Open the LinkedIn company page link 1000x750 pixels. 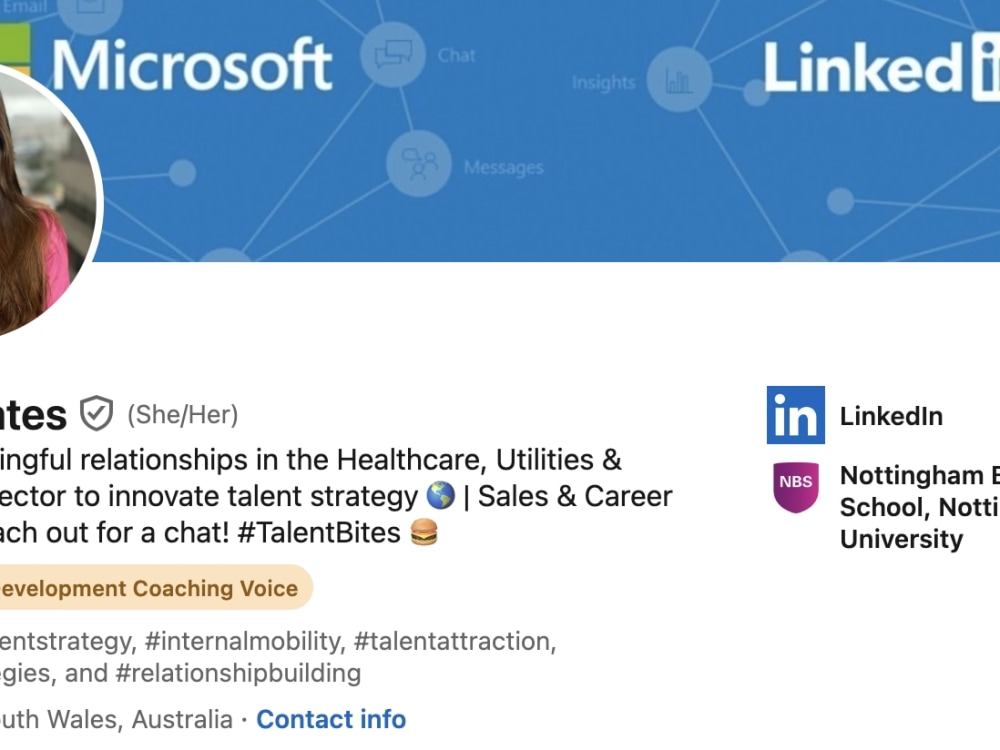(890, 416)
